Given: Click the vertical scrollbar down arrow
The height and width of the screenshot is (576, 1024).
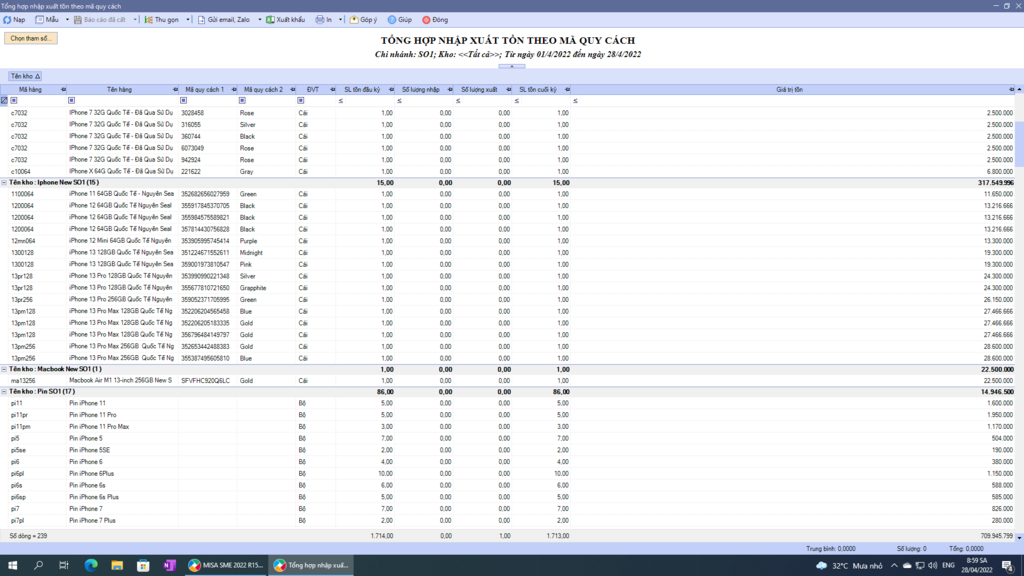Looking at the screenshot, I should [x=1019, y=537].
